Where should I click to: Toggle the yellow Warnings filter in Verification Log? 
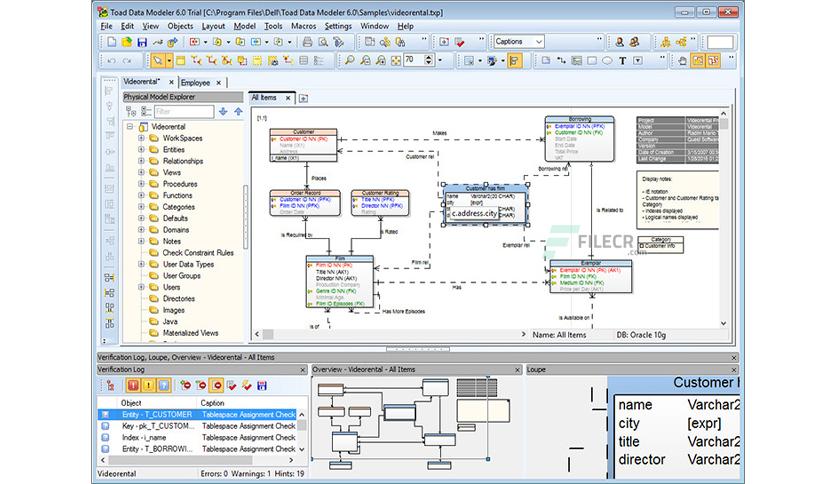(148, 385)
